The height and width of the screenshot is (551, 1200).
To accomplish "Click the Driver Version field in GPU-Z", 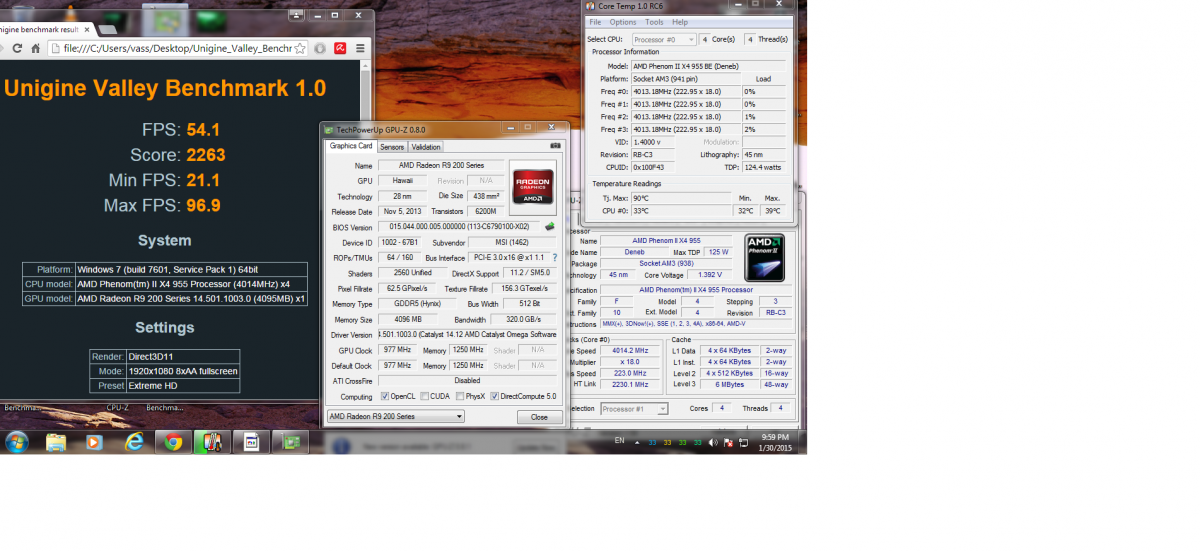I will [x=468, y=335].
